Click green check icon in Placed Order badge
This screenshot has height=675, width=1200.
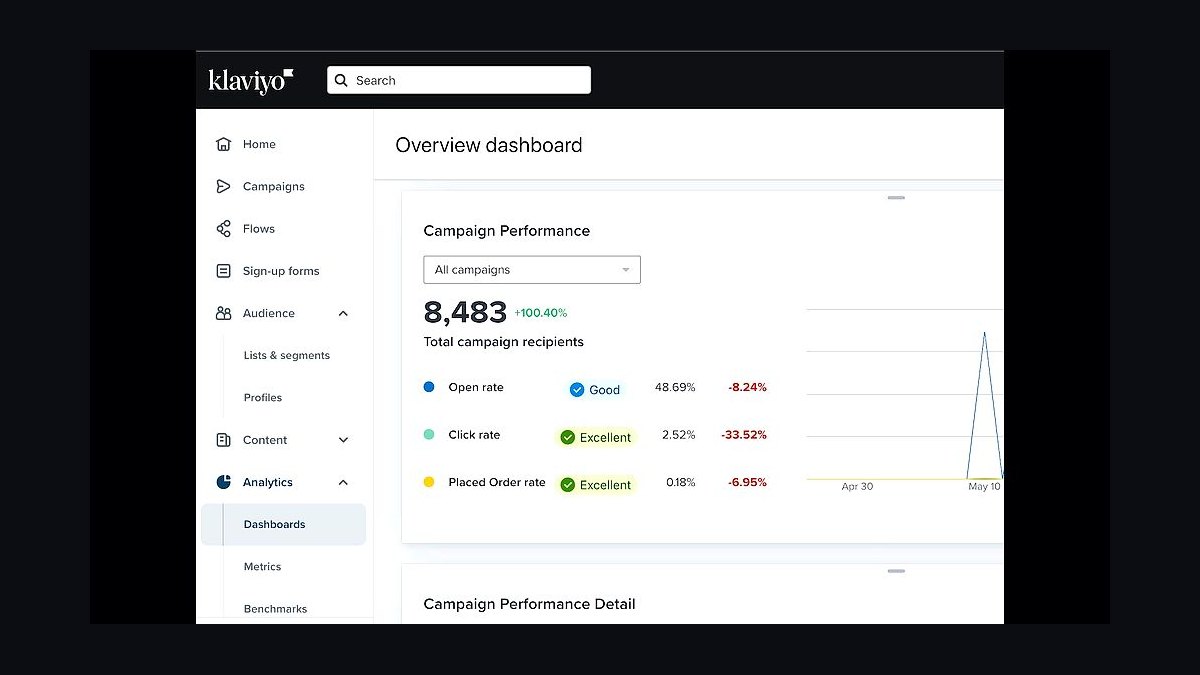[x=568, y=485]
